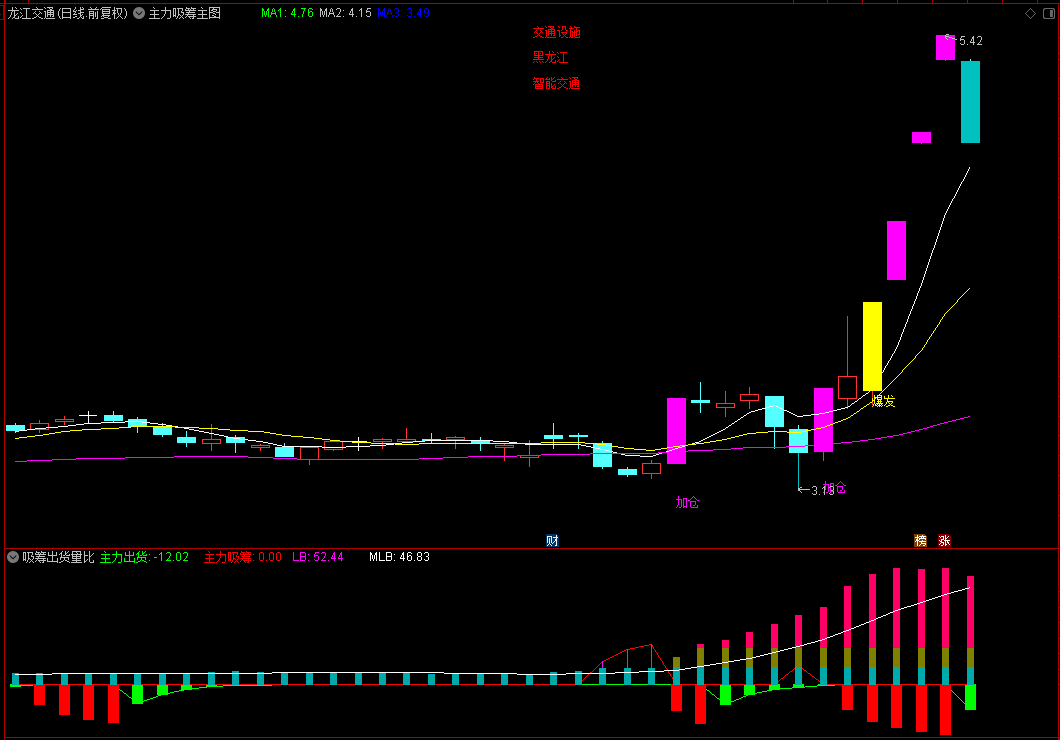
Task: Click the 5.42 high price label
Action: [x=971, y=41]
